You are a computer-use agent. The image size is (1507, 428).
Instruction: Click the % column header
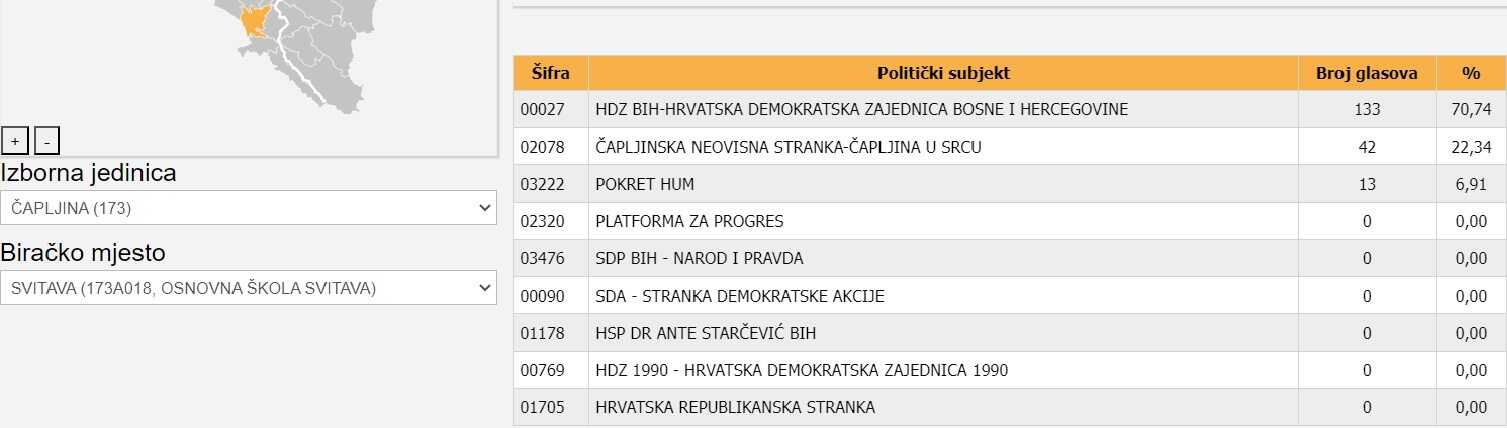click(x=1470, y=73)
